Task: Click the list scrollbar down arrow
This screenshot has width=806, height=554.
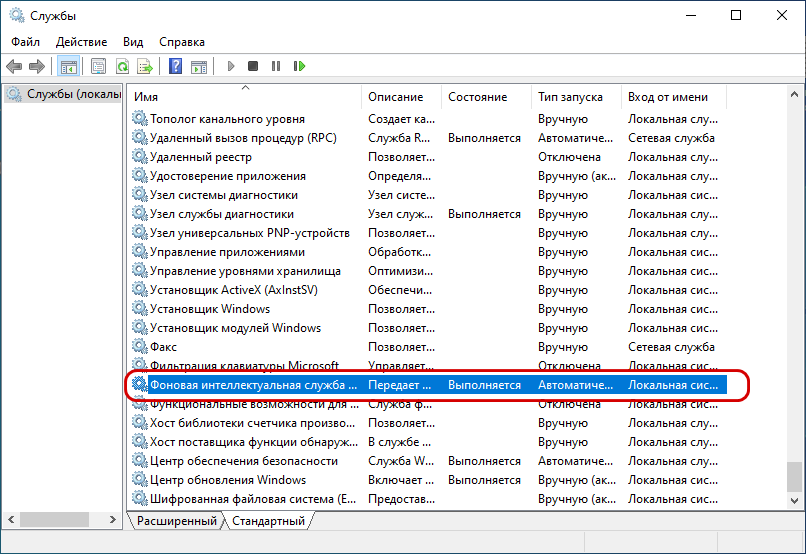Action: point(794,501)
